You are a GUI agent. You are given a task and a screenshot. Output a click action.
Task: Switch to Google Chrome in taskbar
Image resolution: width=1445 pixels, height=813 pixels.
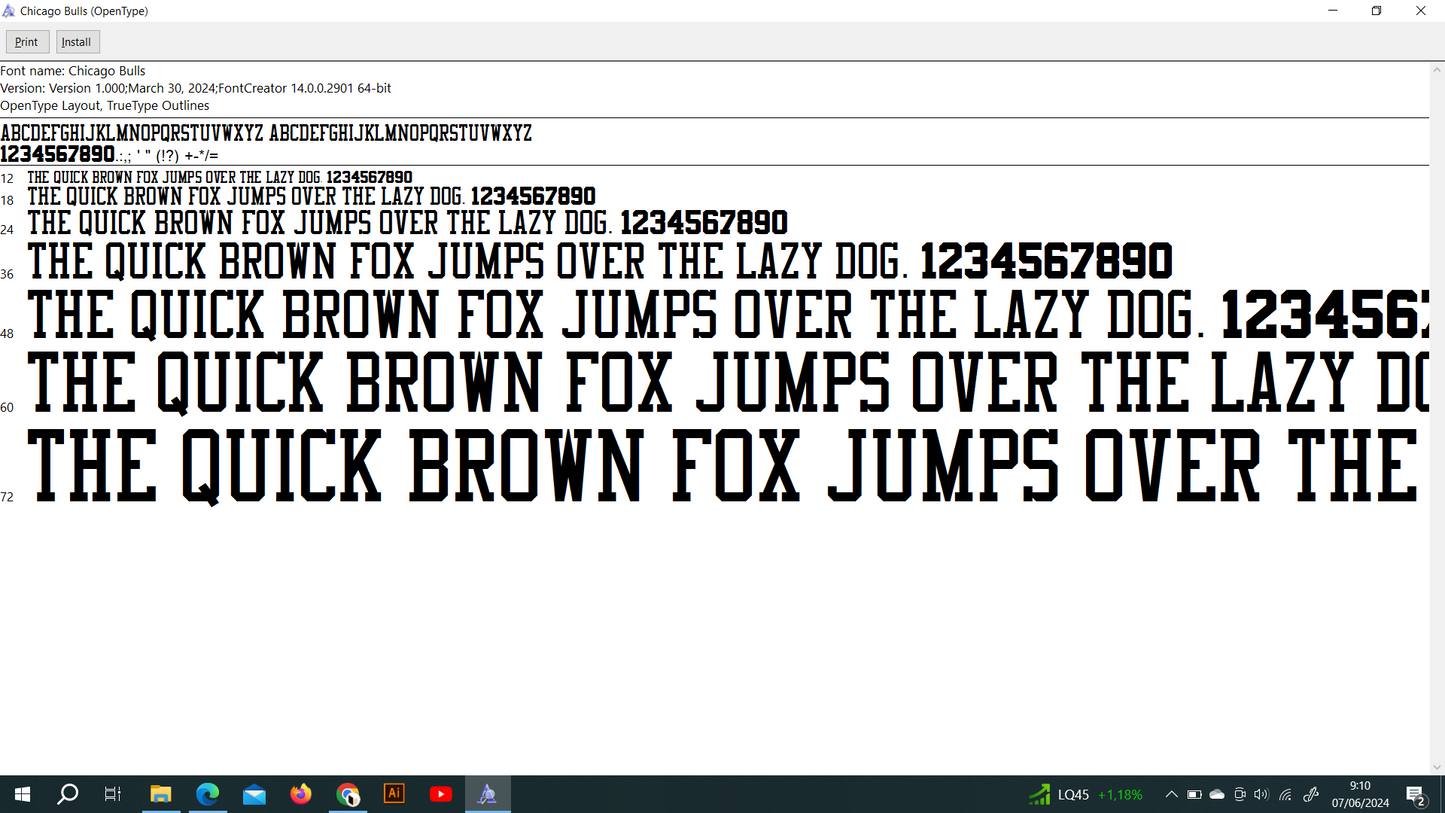[347, 794]
